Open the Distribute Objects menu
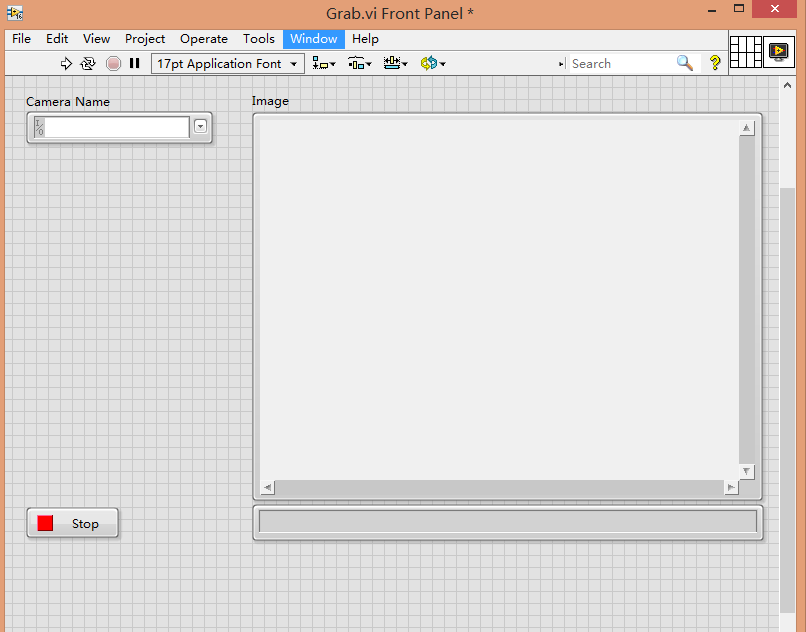This screenshot has width=806, height=632. click(x=359, y=63)
